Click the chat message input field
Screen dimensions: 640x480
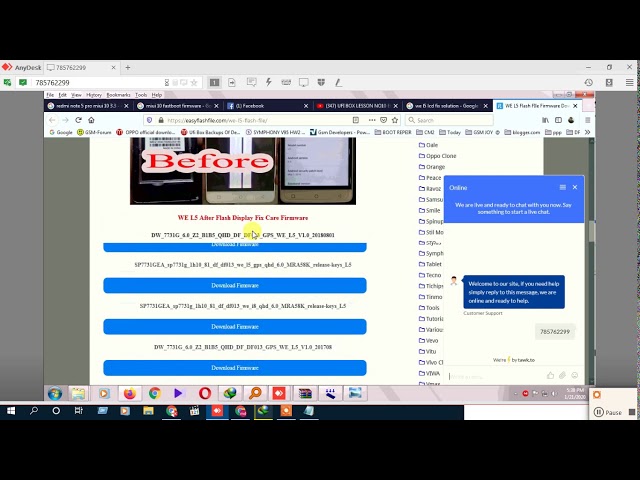click(495, 376)
